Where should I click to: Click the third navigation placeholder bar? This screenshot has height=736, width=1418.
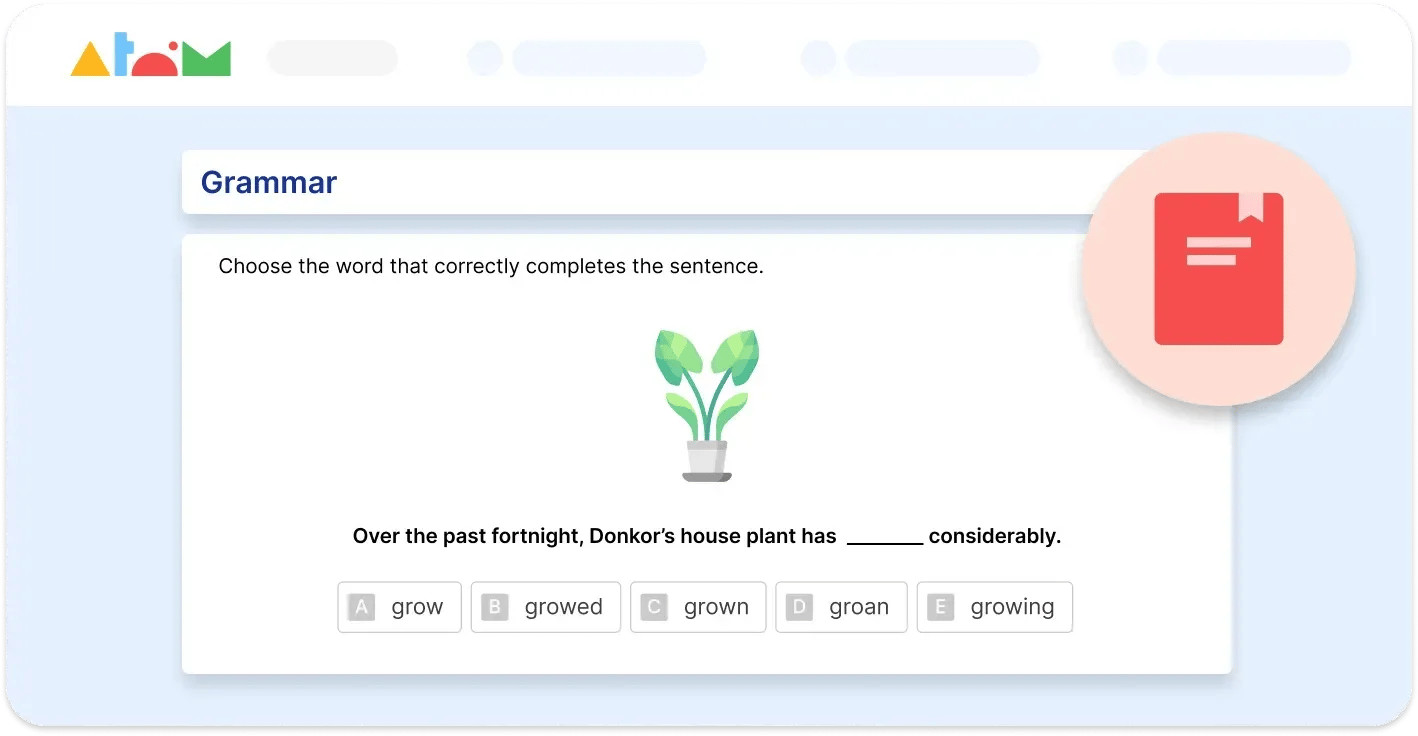[941, 58]
